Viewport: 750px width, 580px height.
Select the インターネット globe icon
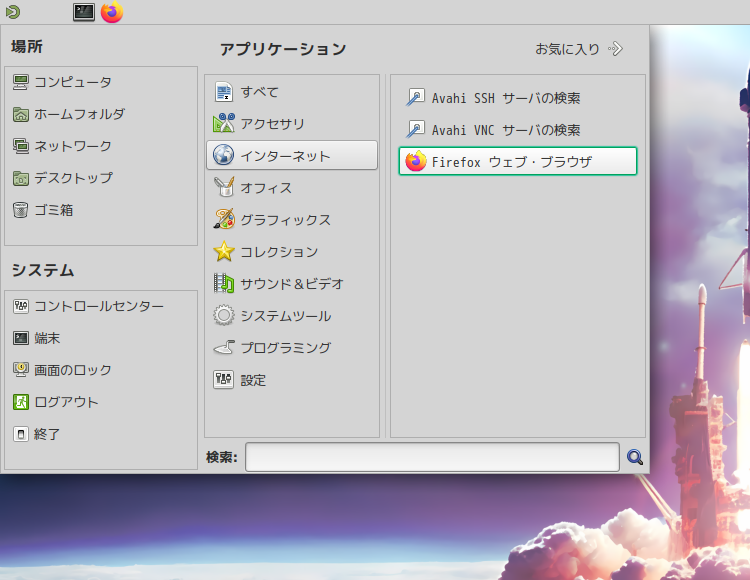223,155
